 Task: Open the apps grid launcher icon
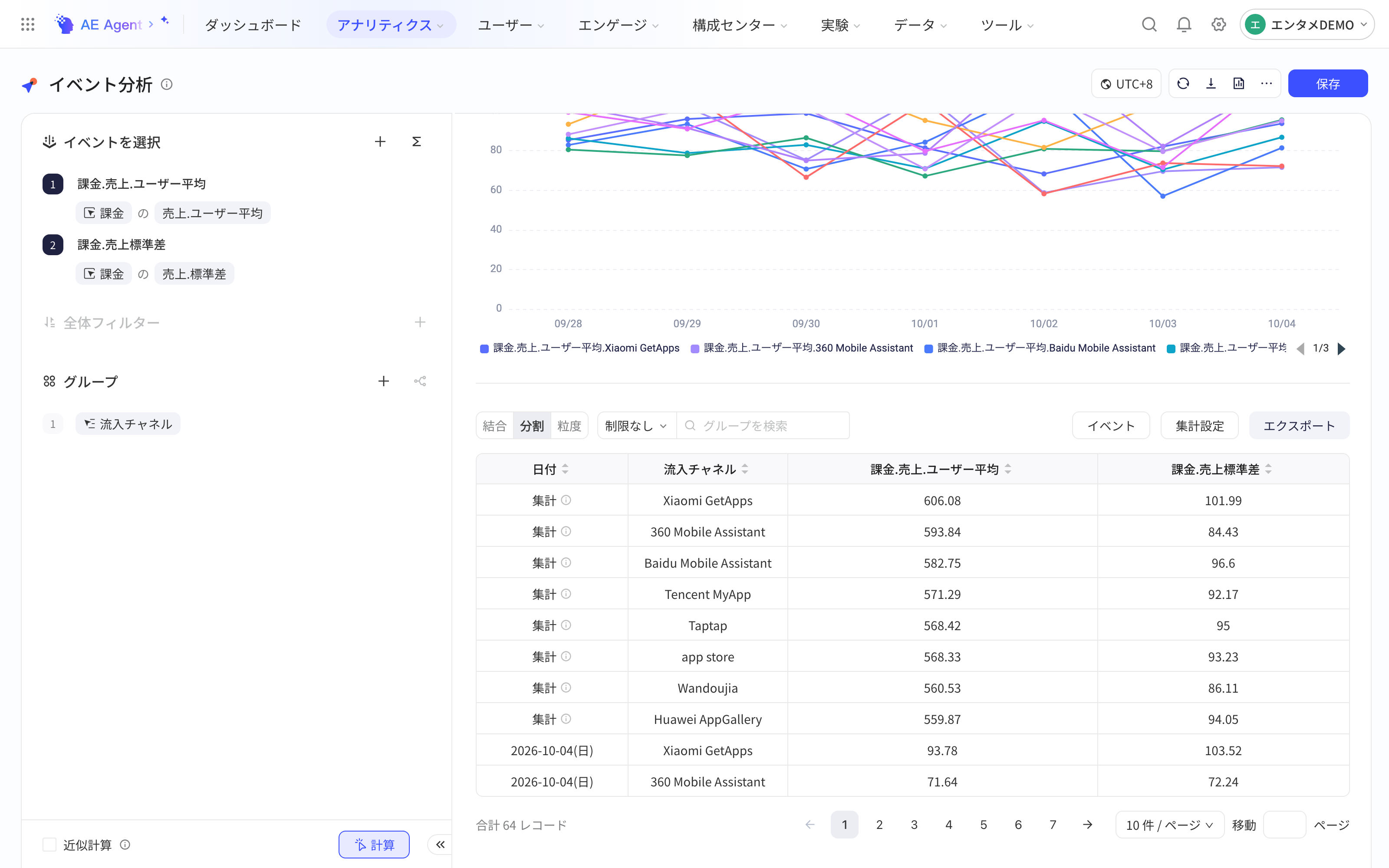point(27,25)
